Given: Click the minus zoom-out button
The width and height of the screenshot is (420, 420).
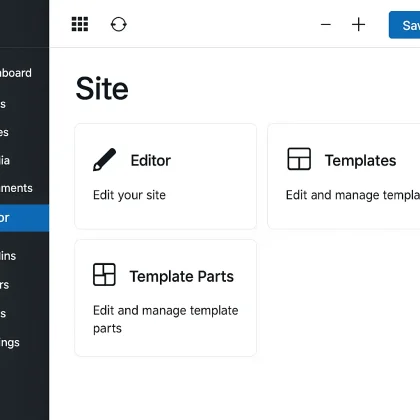Looking at the screenshot, I should click(326, 24).
